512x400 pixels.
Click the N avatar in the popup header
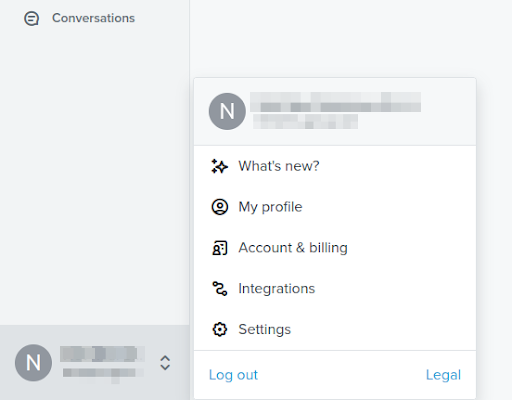[227, 111]
